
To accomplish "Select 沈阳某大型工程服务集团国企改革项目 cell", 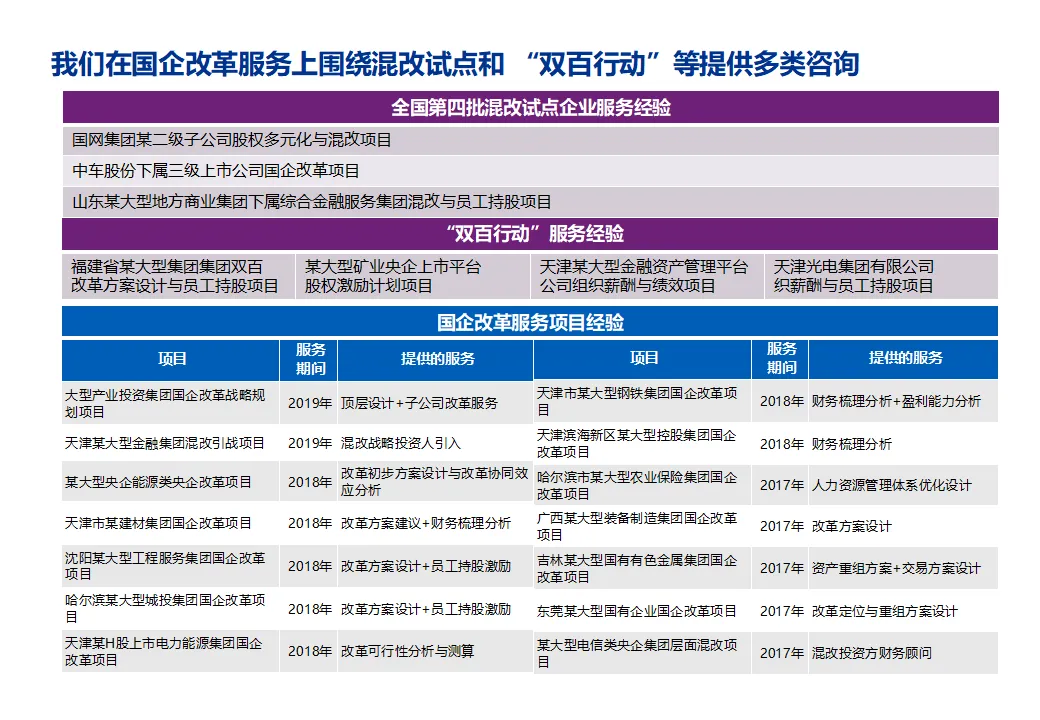I will (x=171, y=566).
